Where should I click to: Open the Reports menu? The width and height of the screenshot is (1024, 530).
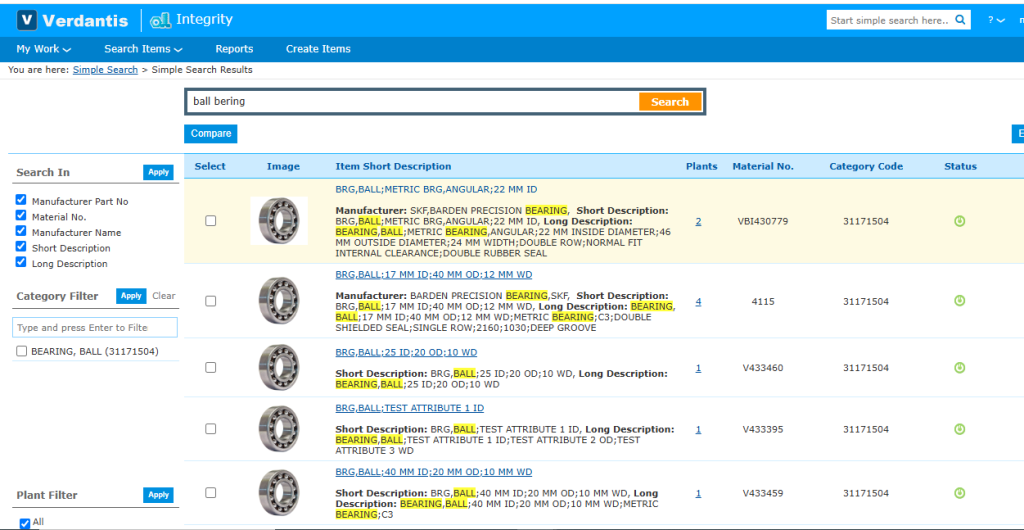tap(234, 49)
